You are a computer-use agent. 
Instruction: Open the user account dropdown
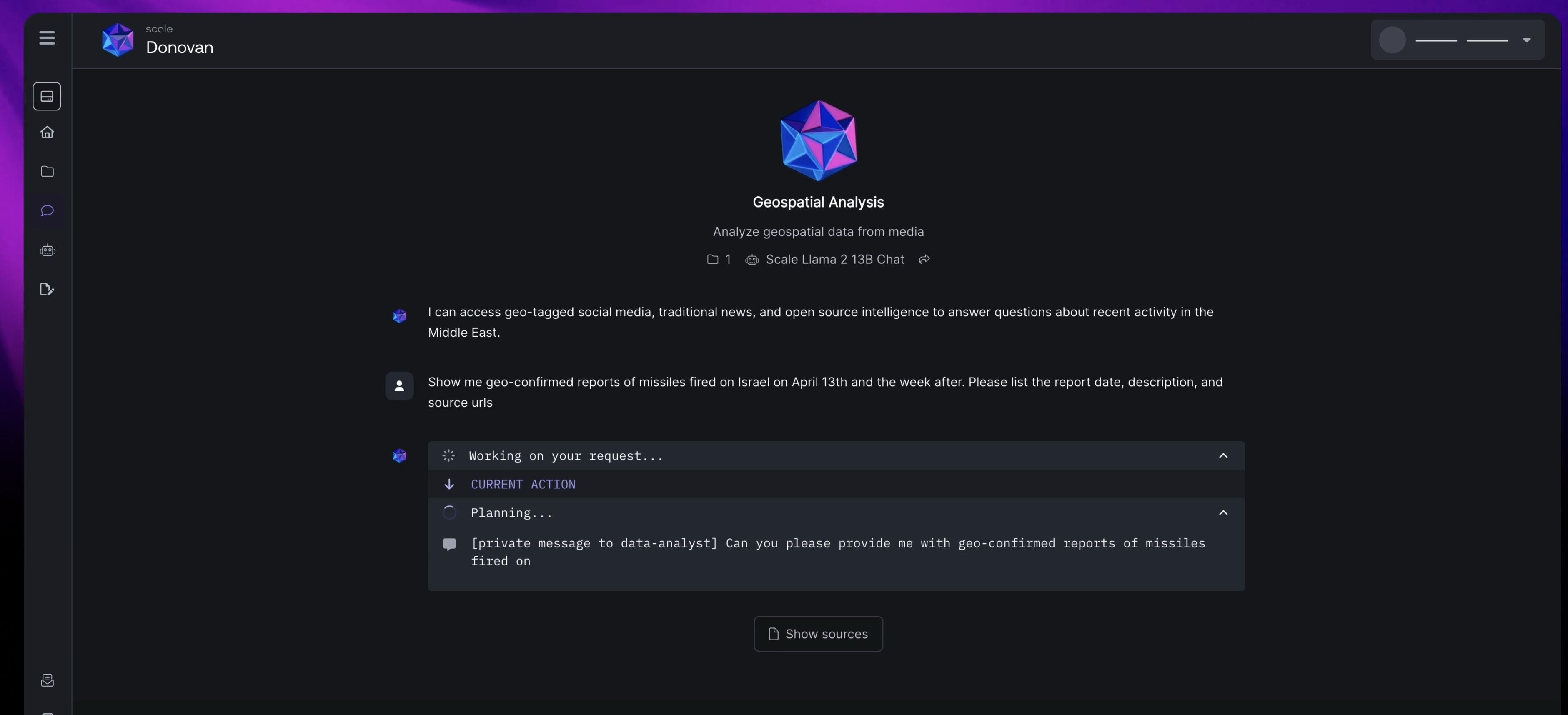[1526, 40]
